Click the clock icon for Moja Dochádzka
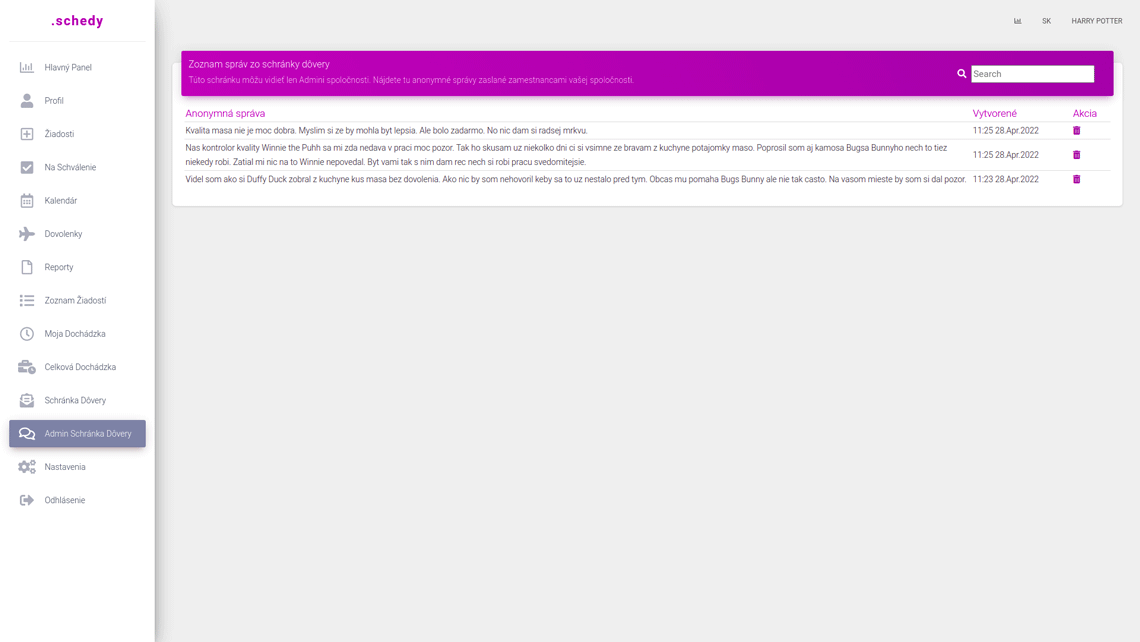 coord(27,334)
